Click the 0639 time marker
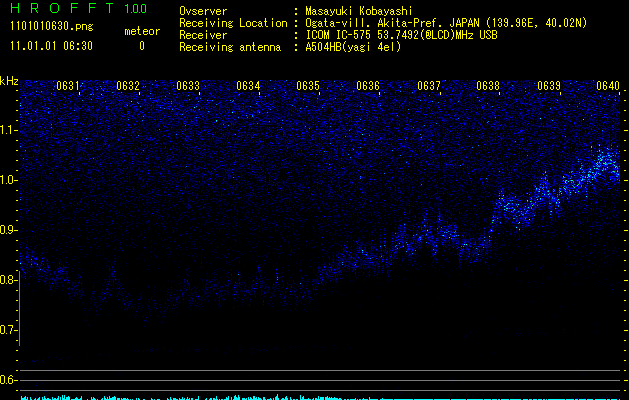Screen dimensions: 629x400 tap(549, 86)
